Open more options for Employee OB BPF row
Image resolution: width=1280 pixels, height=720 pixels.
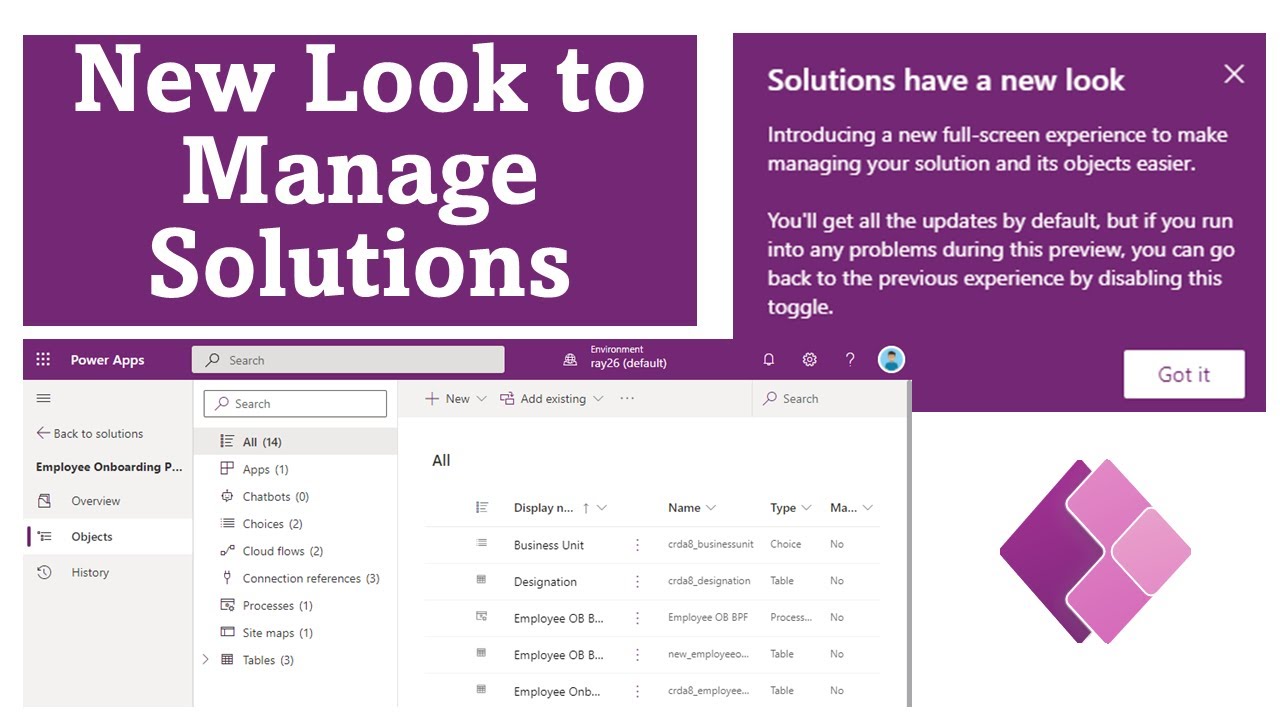(x=637, y=618)
